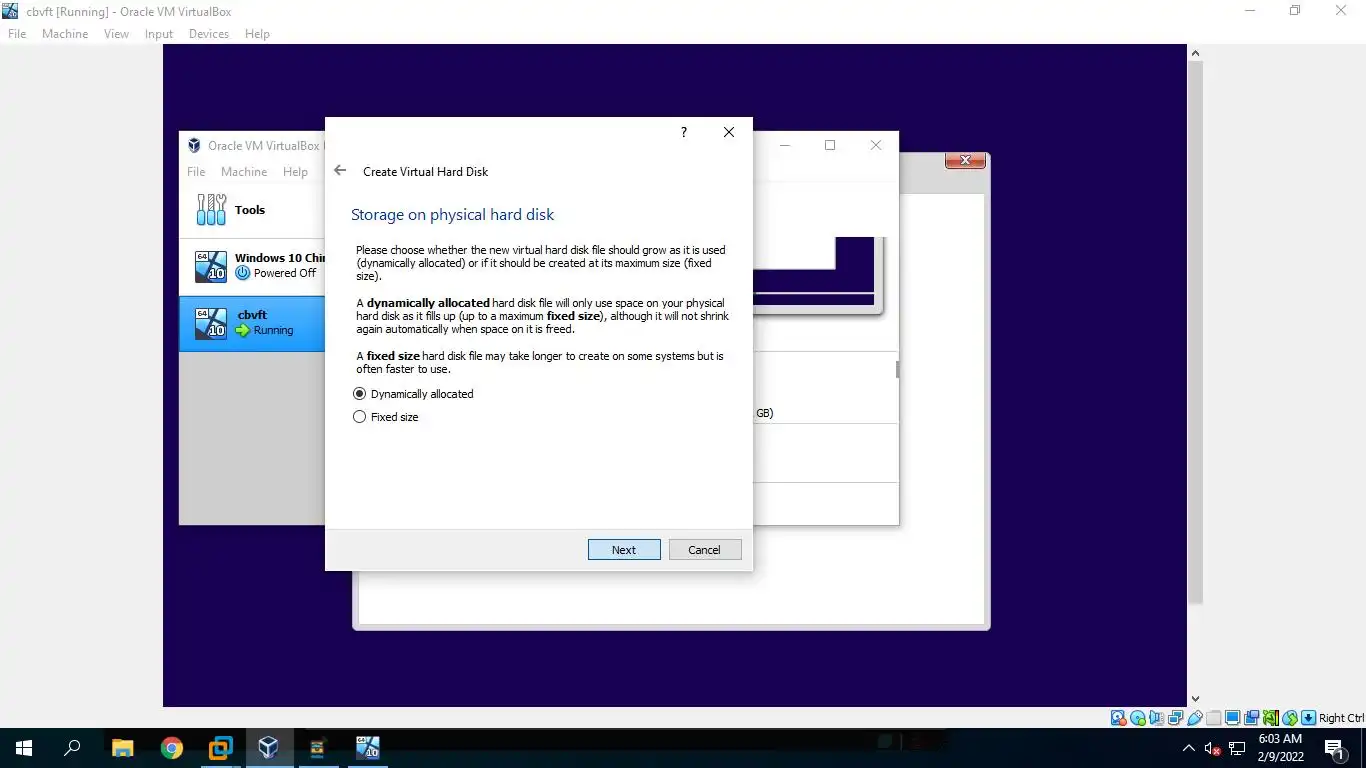1366x768 pixels.
Task: Click muted volume icon in system tray
Action: (1212, 748)
